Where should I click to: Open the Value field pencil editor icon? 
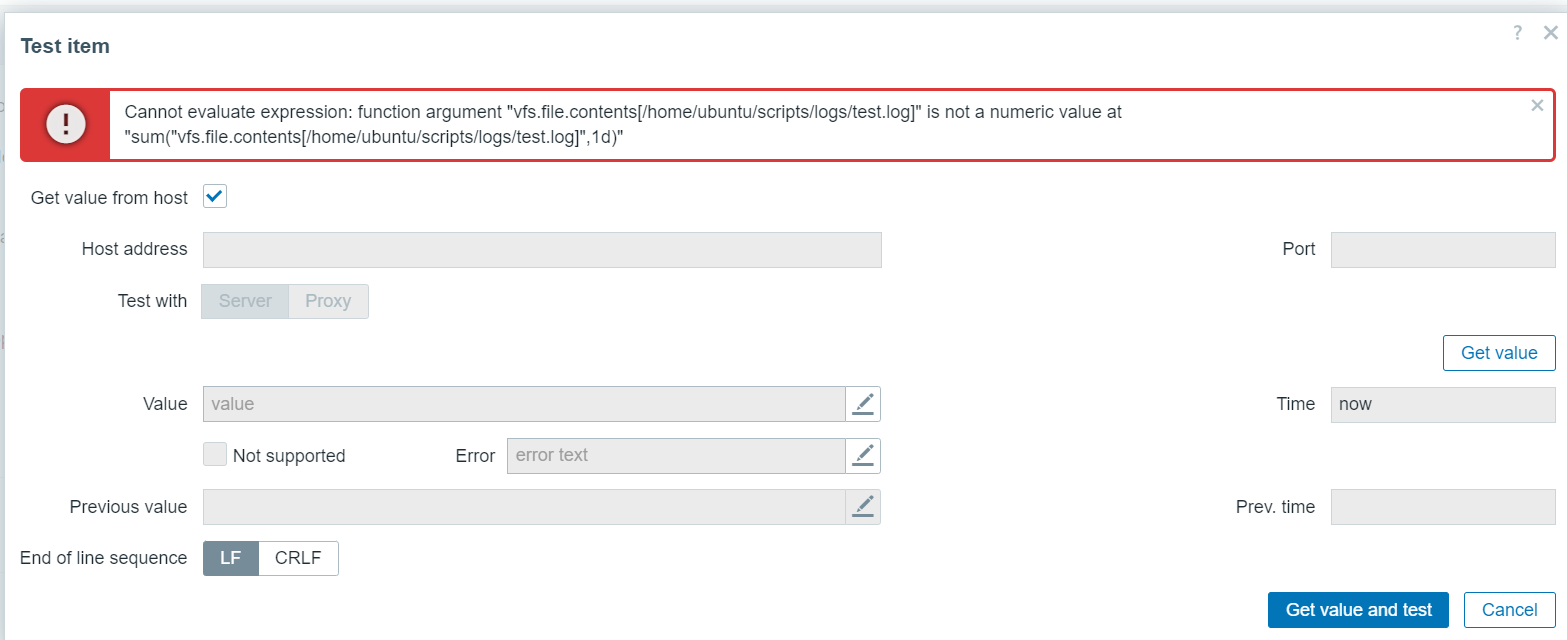click(863, 404)
